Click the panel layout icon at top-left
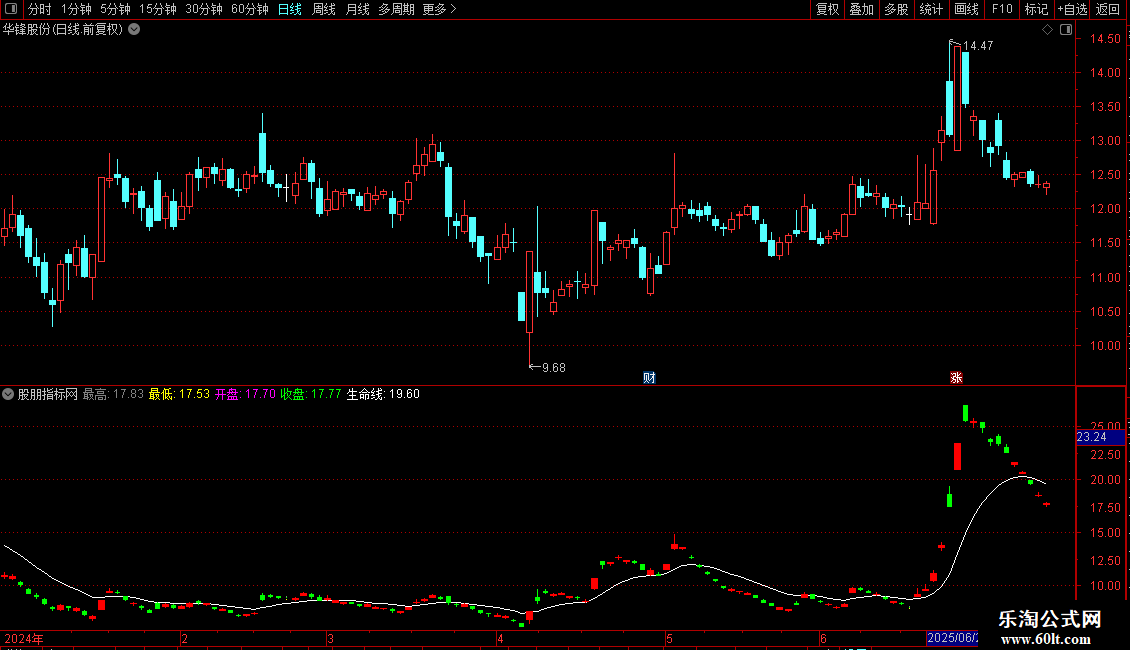 [x=11, y=9]
